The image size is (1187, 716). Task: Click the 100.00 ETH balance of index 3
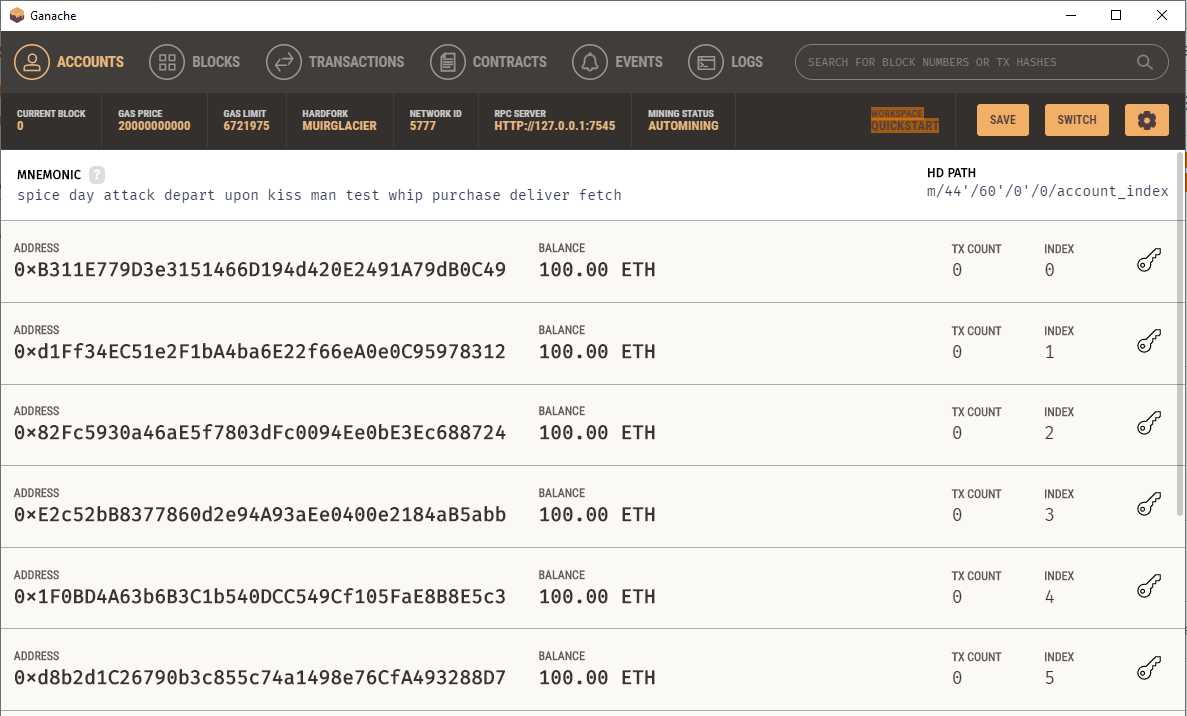coord(597,515)
